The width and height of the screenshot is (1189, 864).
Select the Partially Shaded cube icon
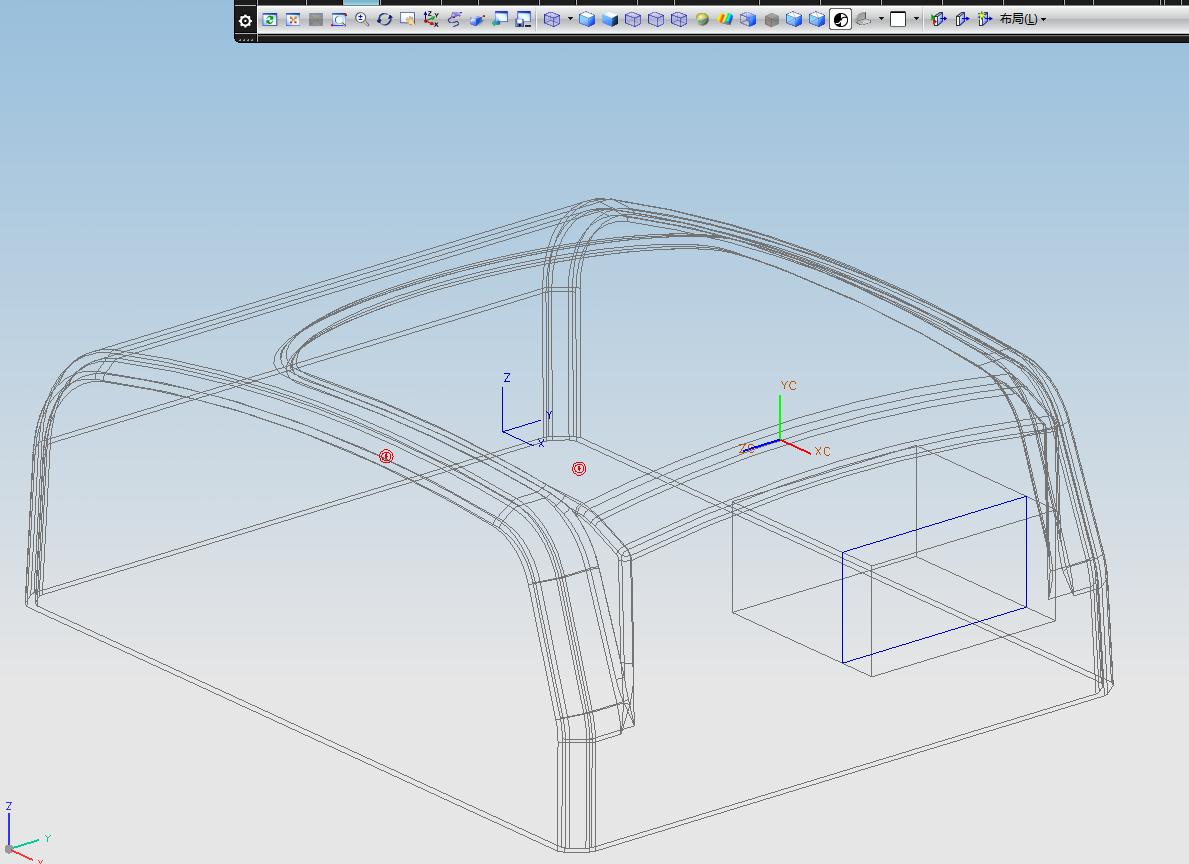748,20
